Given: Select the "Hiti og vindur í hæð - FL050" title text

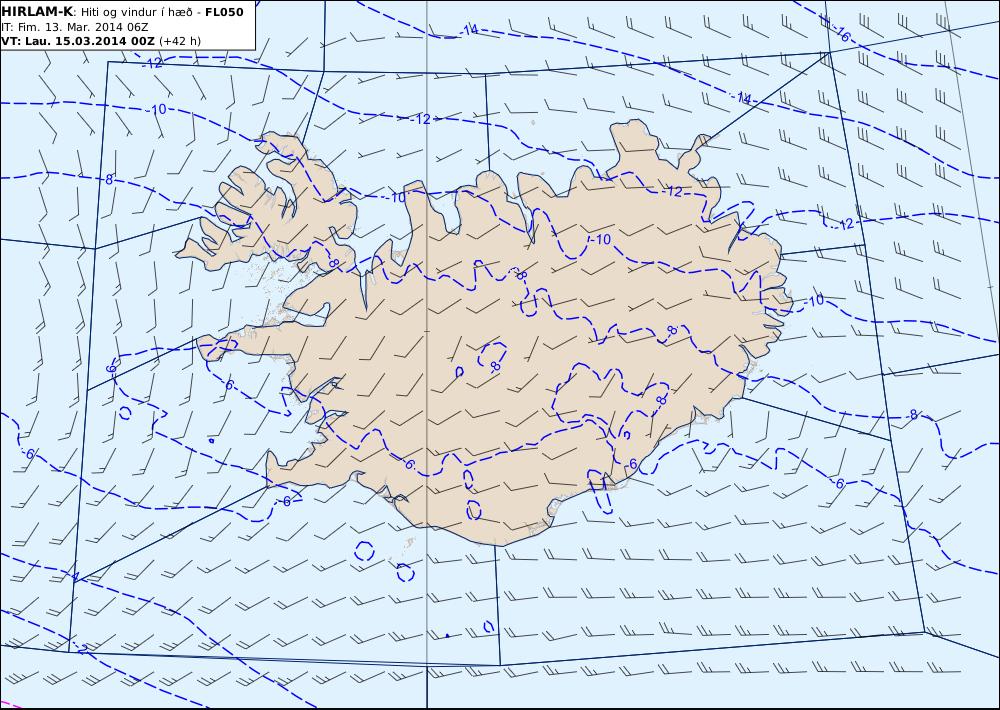Looking at the screenshot, I should click(x=162, y=12).
